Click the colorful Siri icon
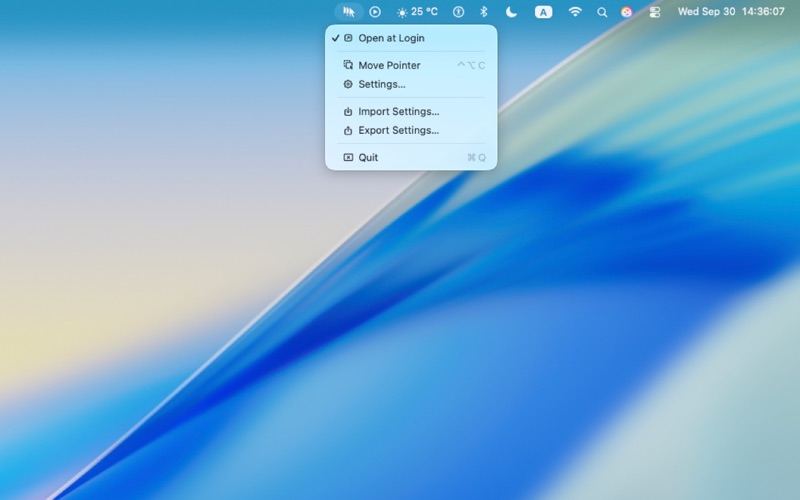 tap(627, 12)
